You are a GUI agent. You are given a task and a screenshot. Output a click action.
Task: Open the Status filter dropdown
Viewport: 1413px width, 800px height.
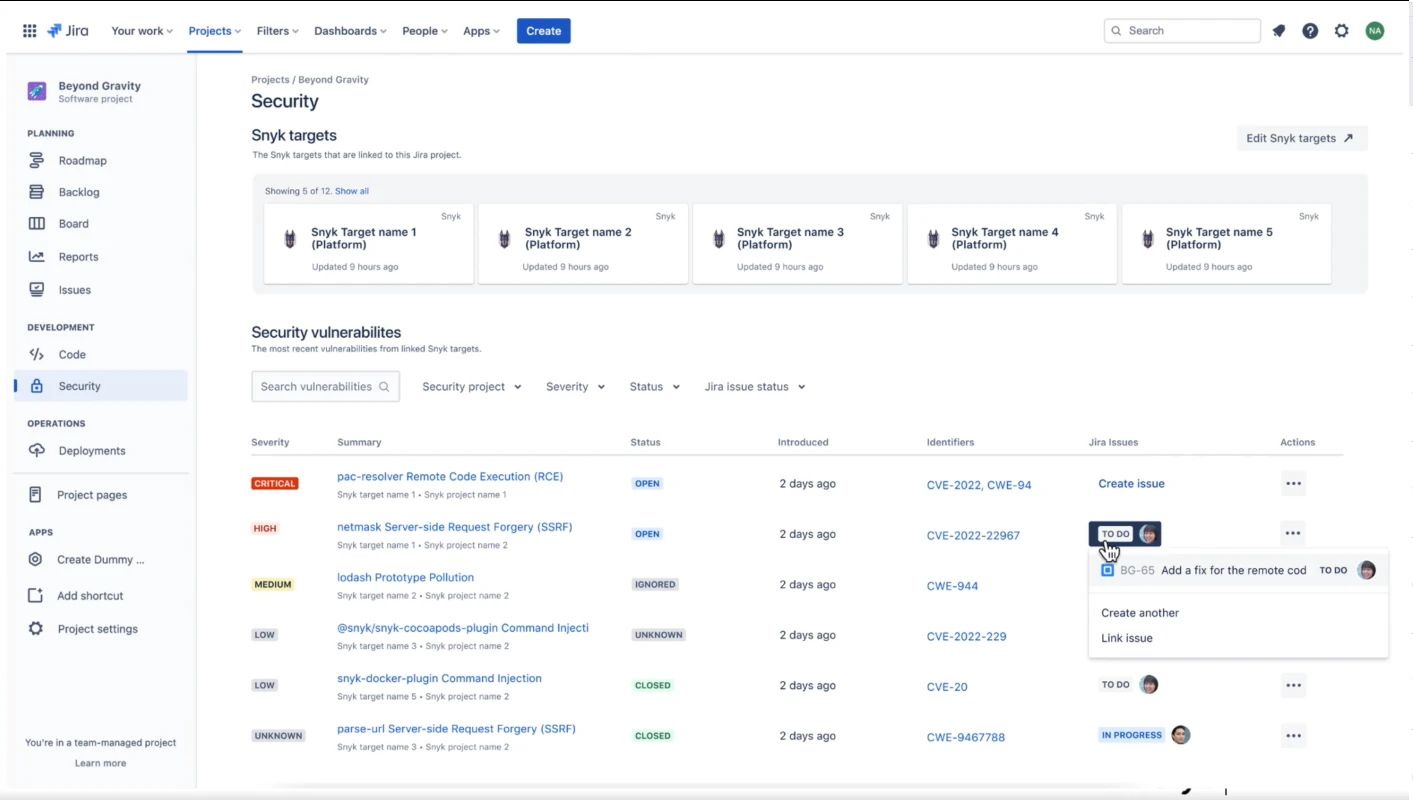tap(655, 387)
